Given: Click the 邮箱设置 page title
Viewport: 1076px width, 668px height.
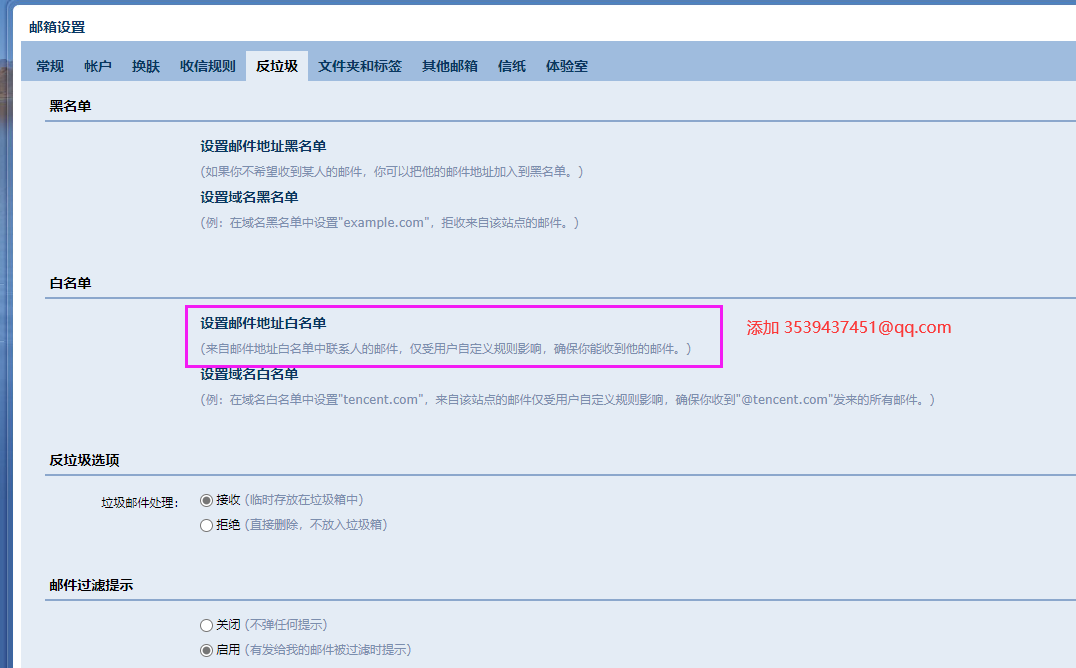Looking at the screenshot, I should click(57, 27).
